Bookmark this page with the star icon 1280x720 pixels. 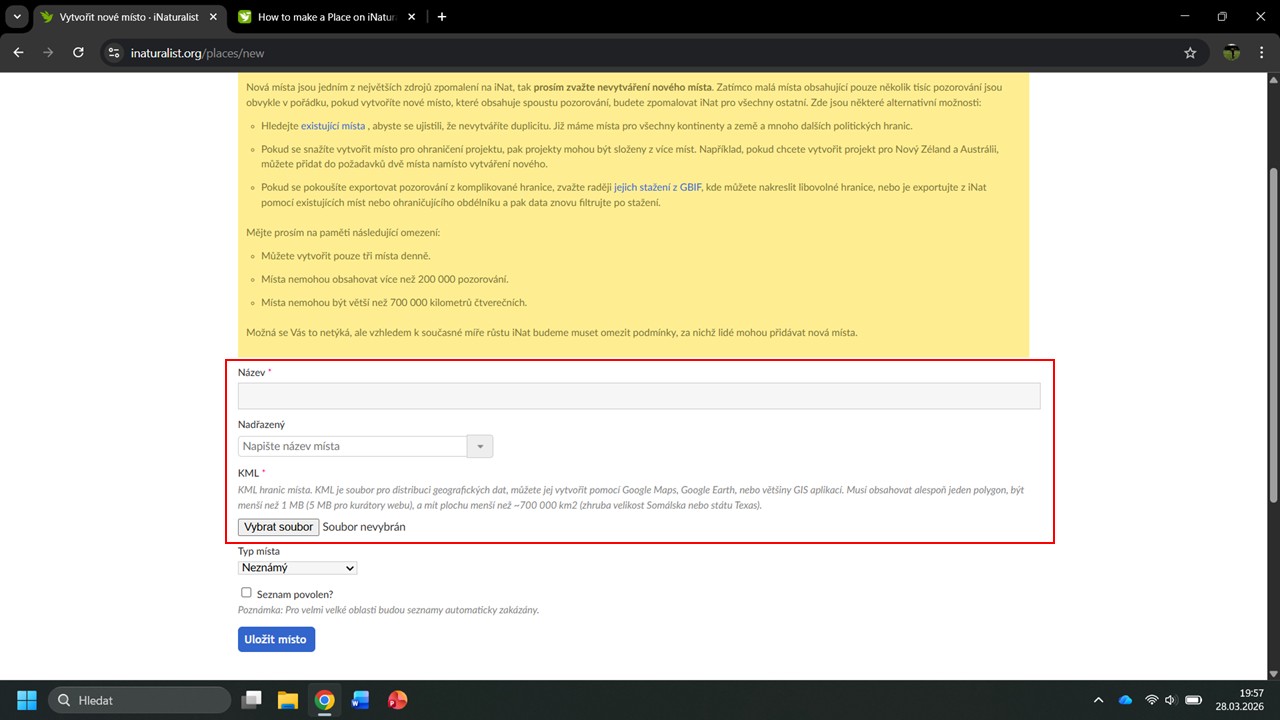pos(1190,53)
